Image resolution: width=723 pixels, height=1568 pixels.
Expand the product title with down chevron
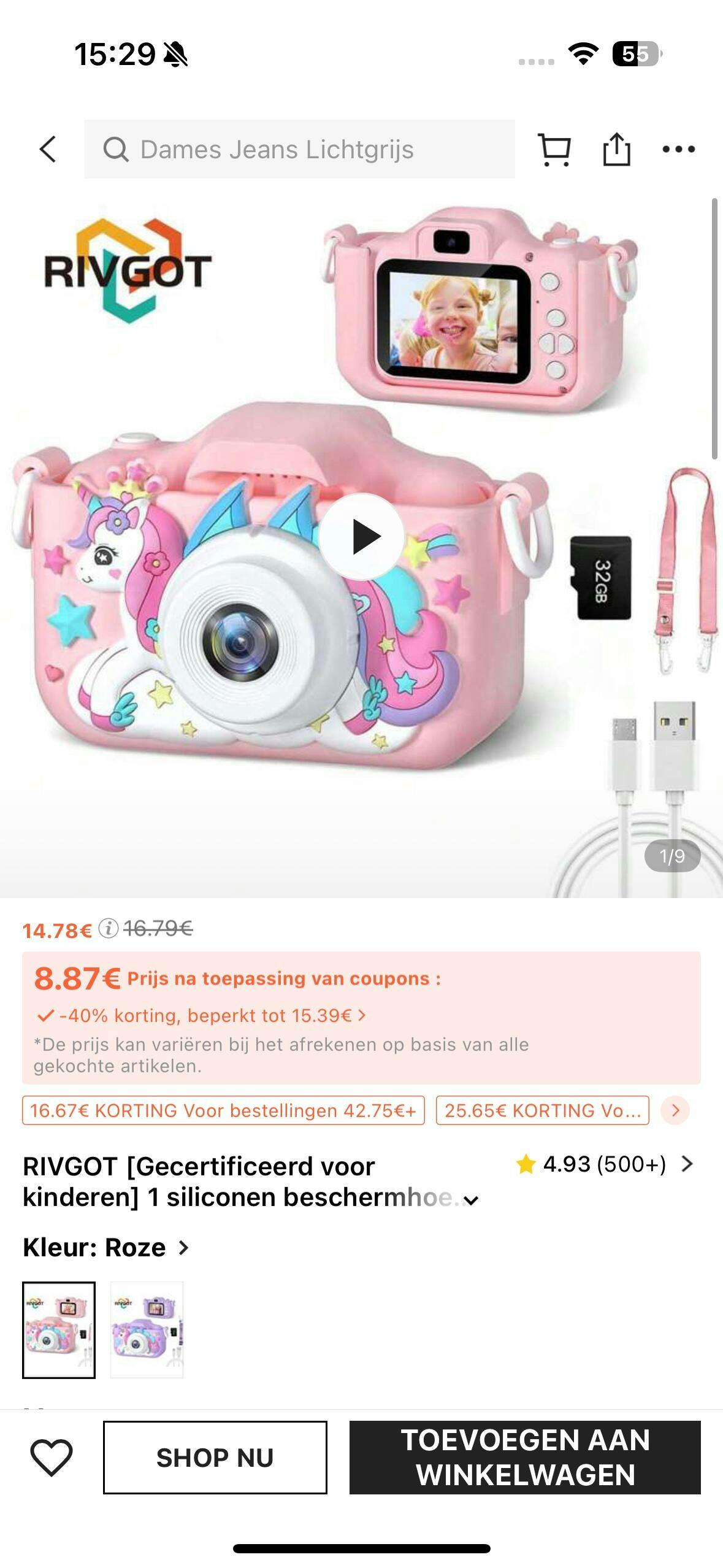point(471,1201)
